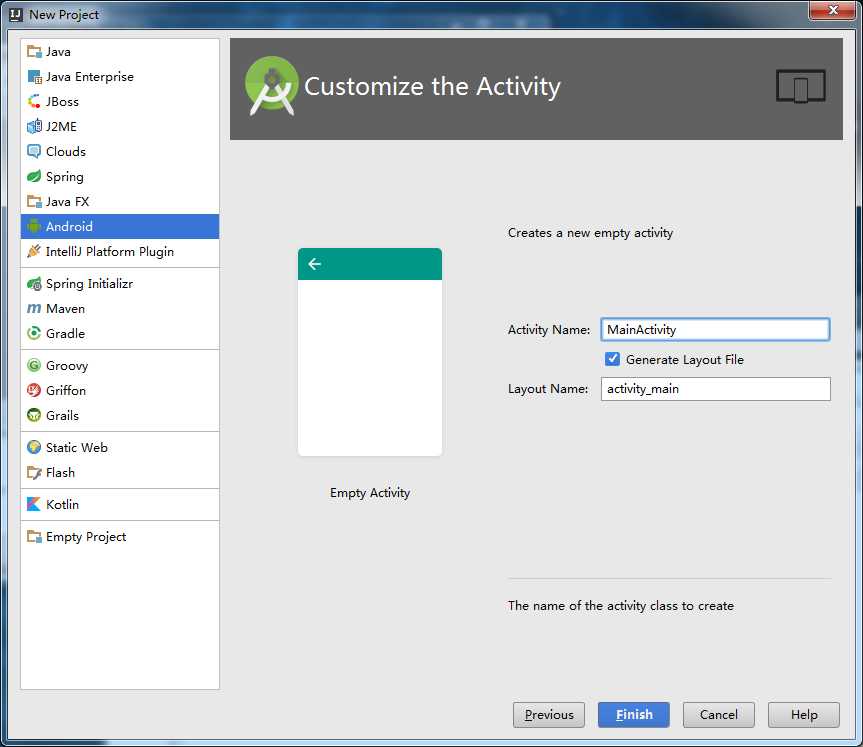Select J2ME text in list
863x747 pixels.
click(x=61, y=127)
